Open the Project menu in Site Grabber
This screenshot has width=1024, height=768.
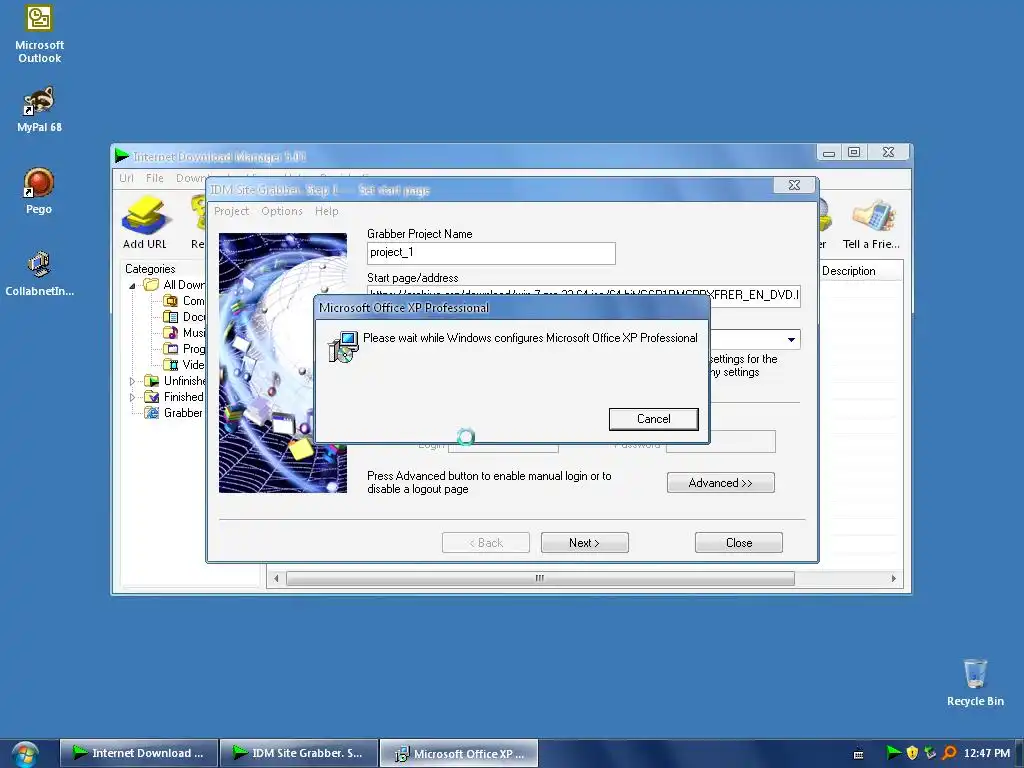(231, 211)
